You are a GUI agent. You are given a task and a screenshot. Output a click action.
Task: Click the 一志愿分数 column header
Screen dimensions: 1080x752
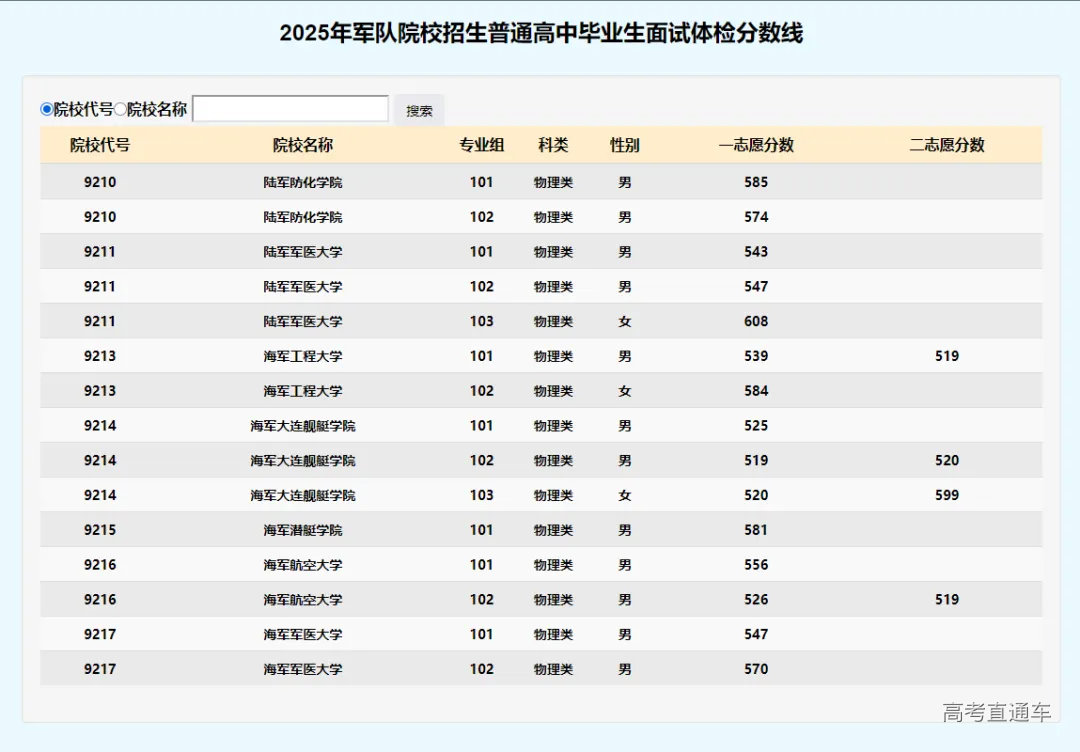(x=756, y=145)
